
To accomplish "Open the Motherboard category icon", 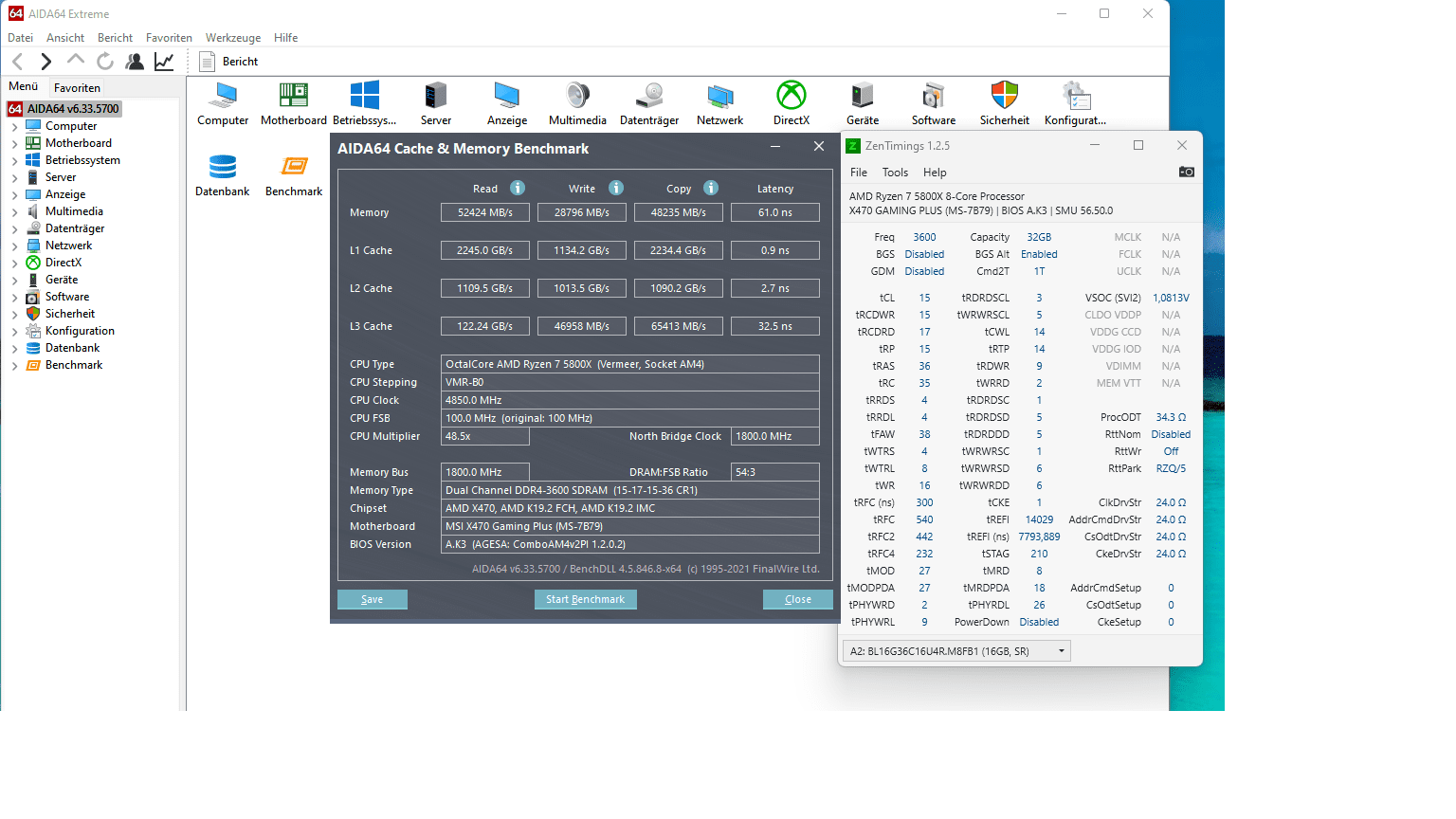I will coord(294,103).
